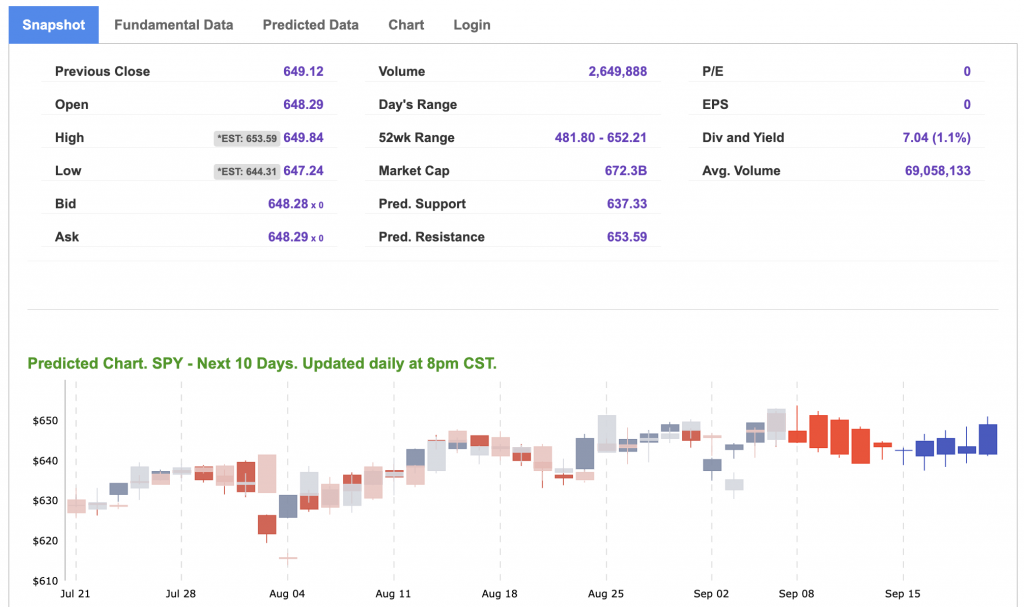
Task: Click the Sep 15 date label
Action: coord(903,594)
